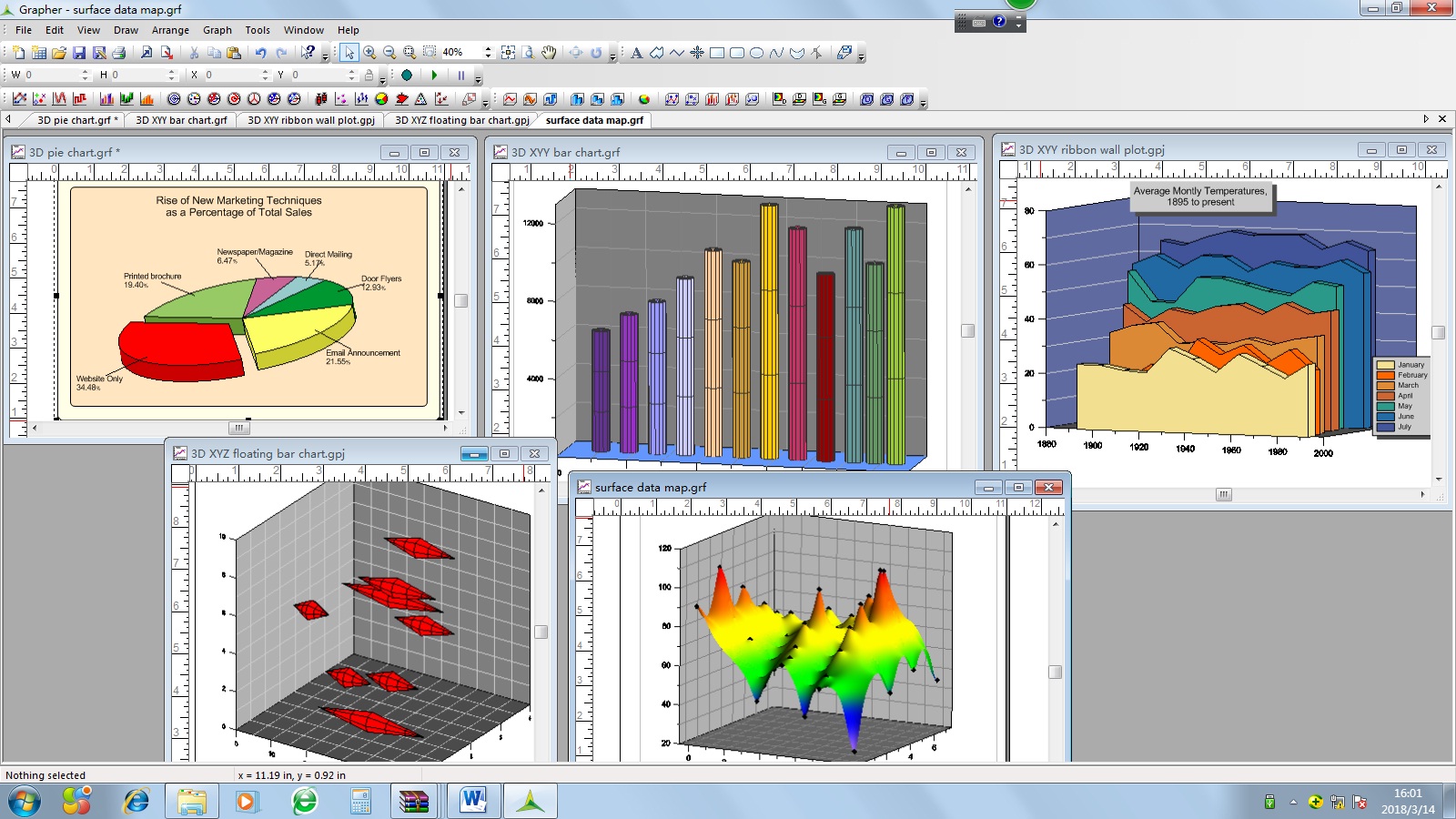Choose the Rectangle drawing tool
This screenshot has width=1456, height=819.
click(717, 53)
